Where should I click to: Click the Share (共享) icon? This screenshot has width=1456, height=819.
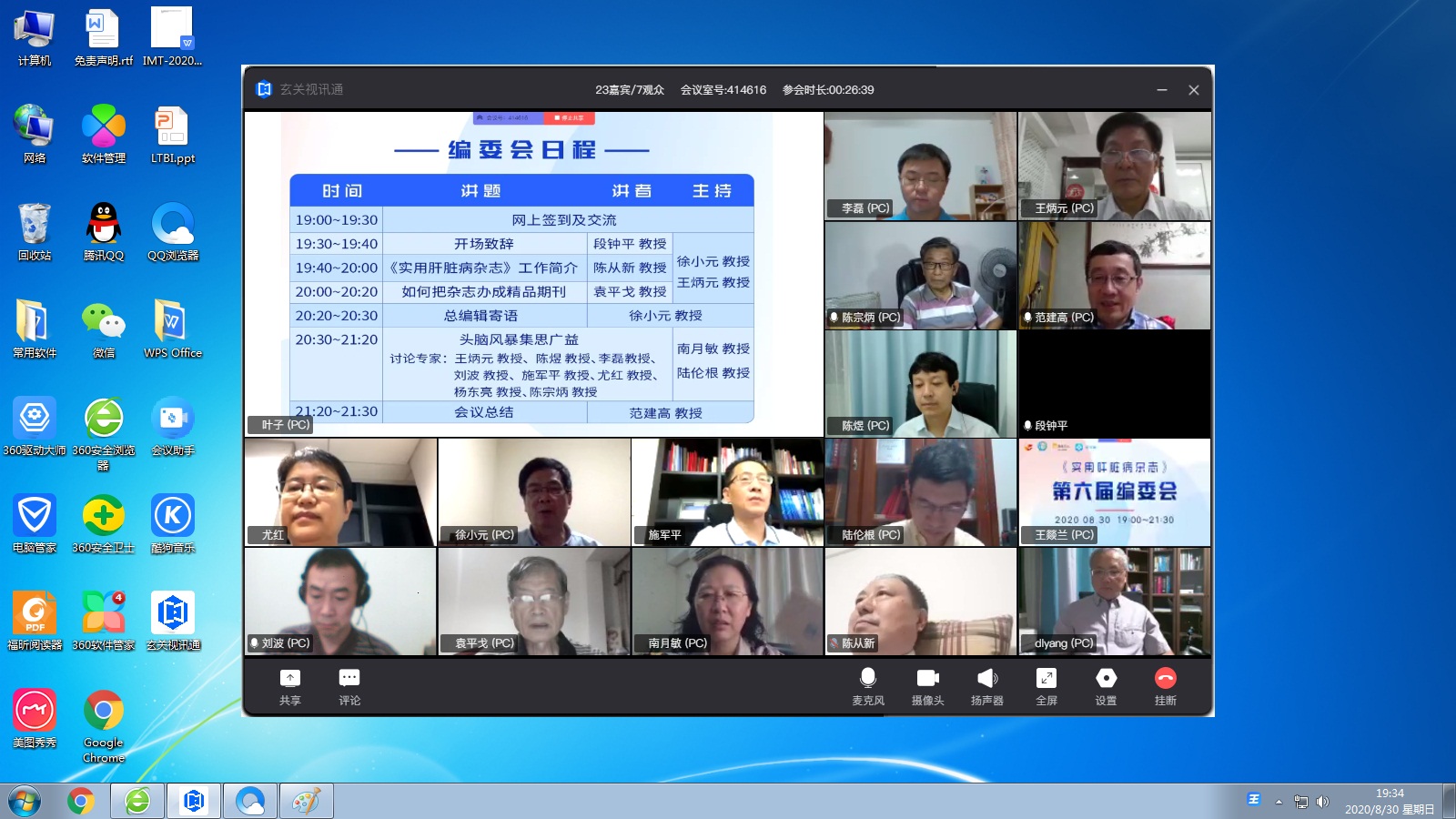click(x=289, y=685)
